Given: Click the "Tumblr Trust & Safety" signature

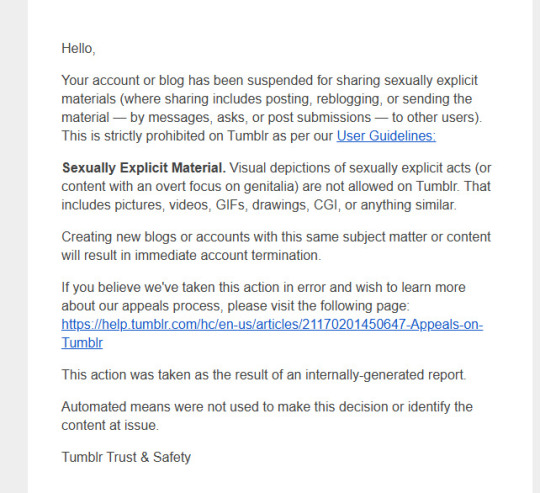Looking at the screenshot, I should click(126, 457).
